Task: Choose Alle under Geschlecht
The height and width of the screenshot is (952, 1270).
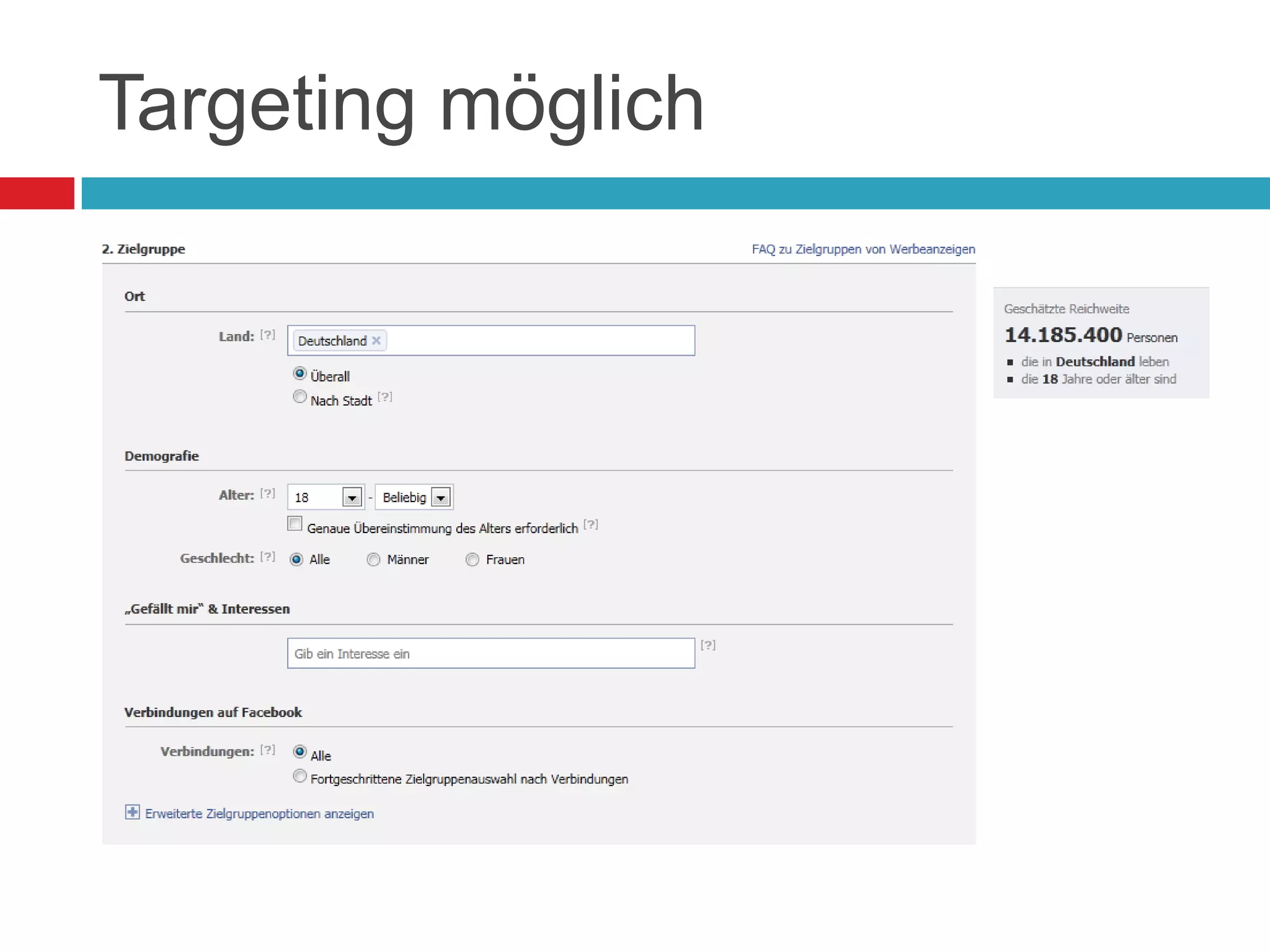Action: (x=296, y=560)
